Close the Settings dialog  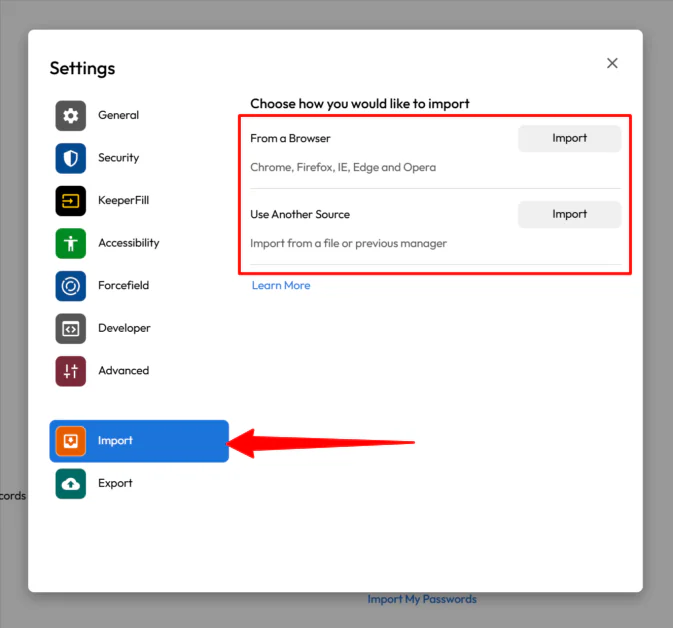pos(612,63)
